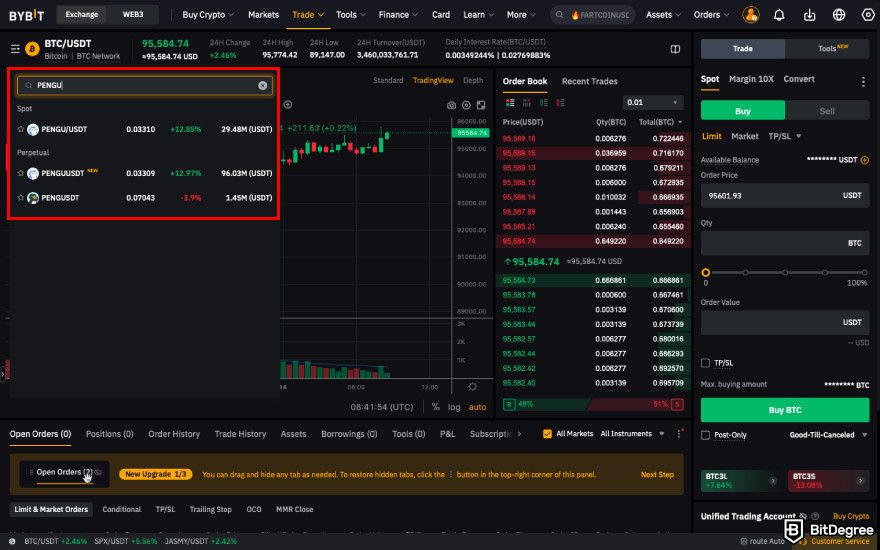The width and height of the screenshot is (880, 550).
Task: Show buy-only order book view
Action: click(543, 103)
